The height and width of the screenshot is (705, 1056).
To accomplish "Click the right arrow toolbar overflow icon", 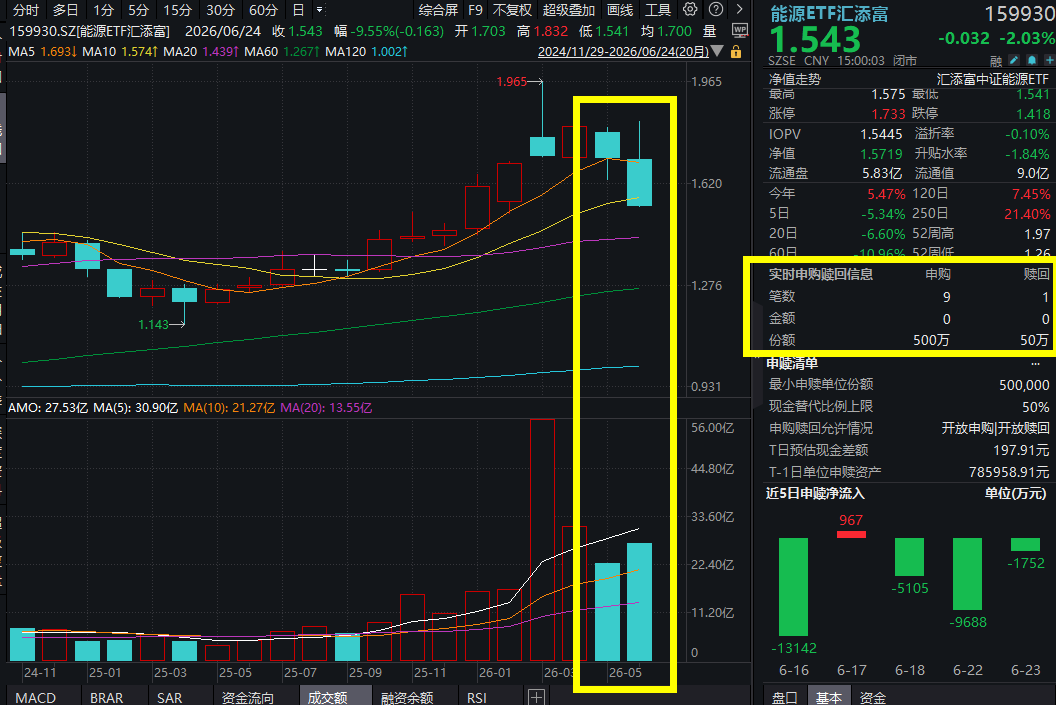I will click(x=739, y=9).
